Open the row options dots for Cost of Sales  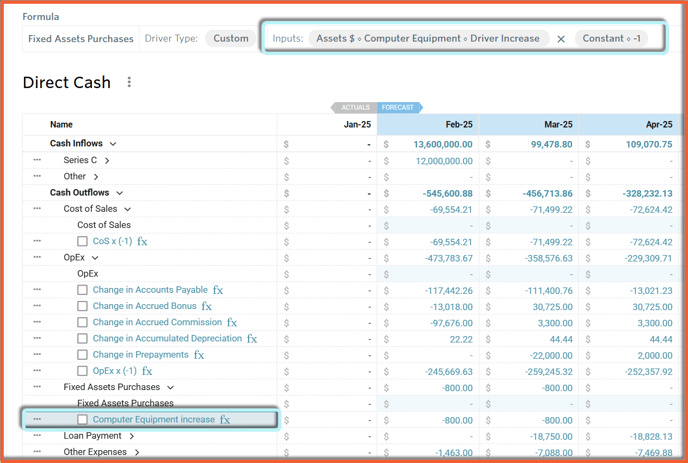[x=37, y=209]
